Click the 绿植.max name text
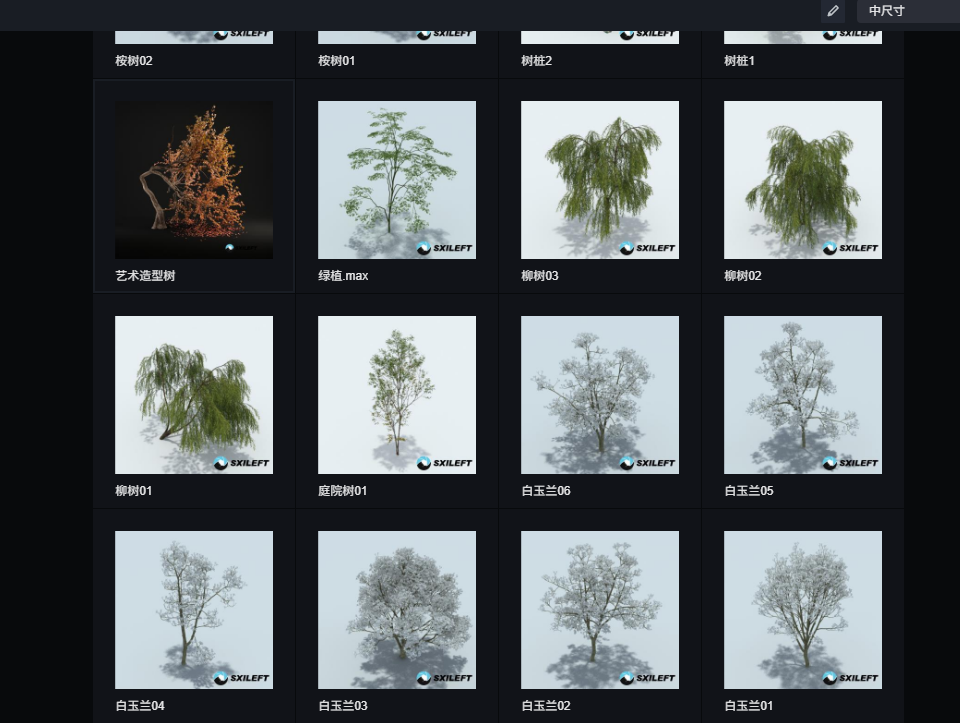Screen dimensions: 960x723 (343, 275)
